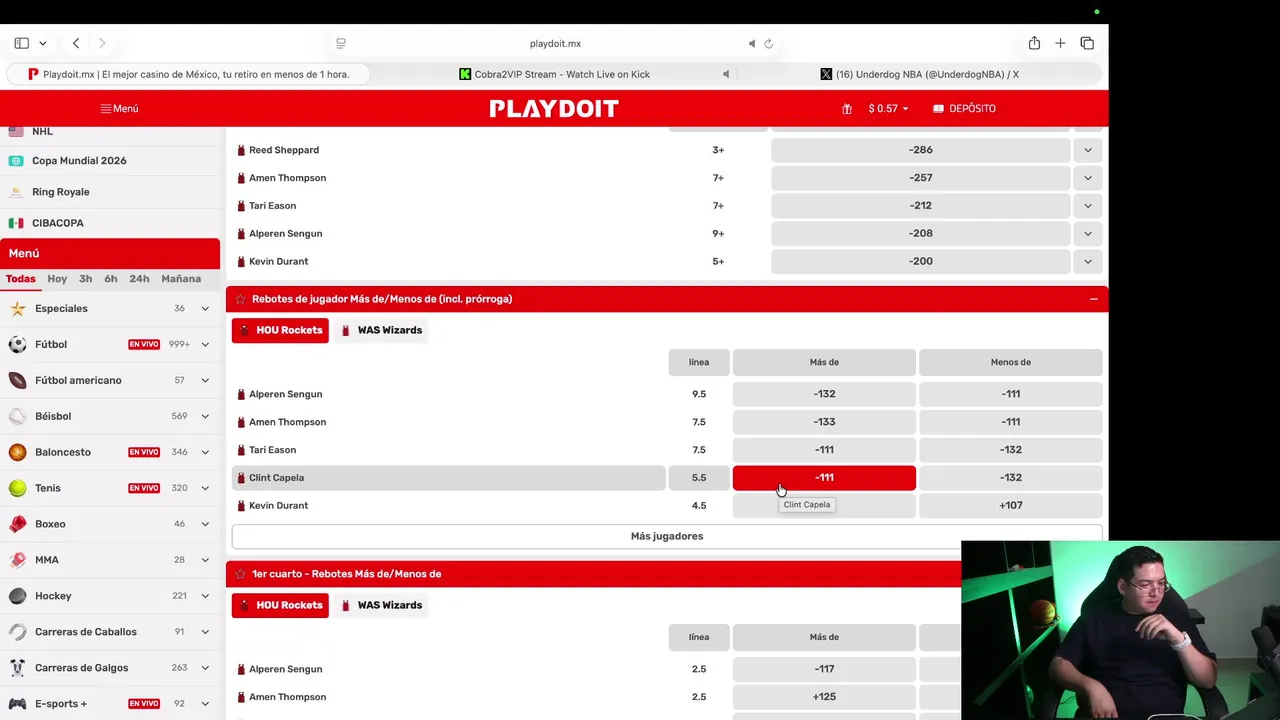Viewport: 1280px width, 720px height.
Task: Click the PLAYDOIT logo
Action: point(554,108)
